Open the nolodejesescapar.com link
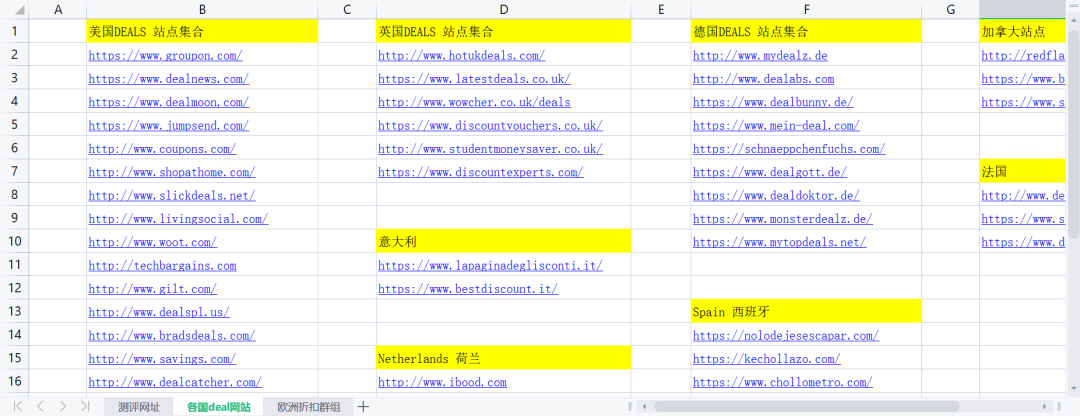1080x416 pixels. coord(786,336)
